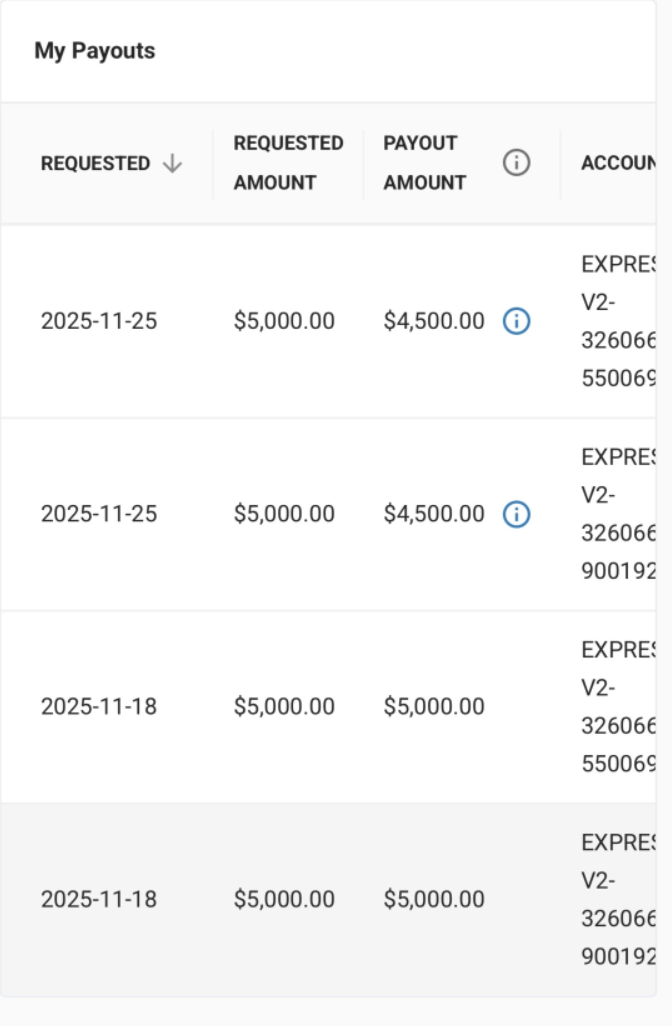Click the PAYOUT AMOUNT column header
672x1026 pixels.
pos(425,163)
